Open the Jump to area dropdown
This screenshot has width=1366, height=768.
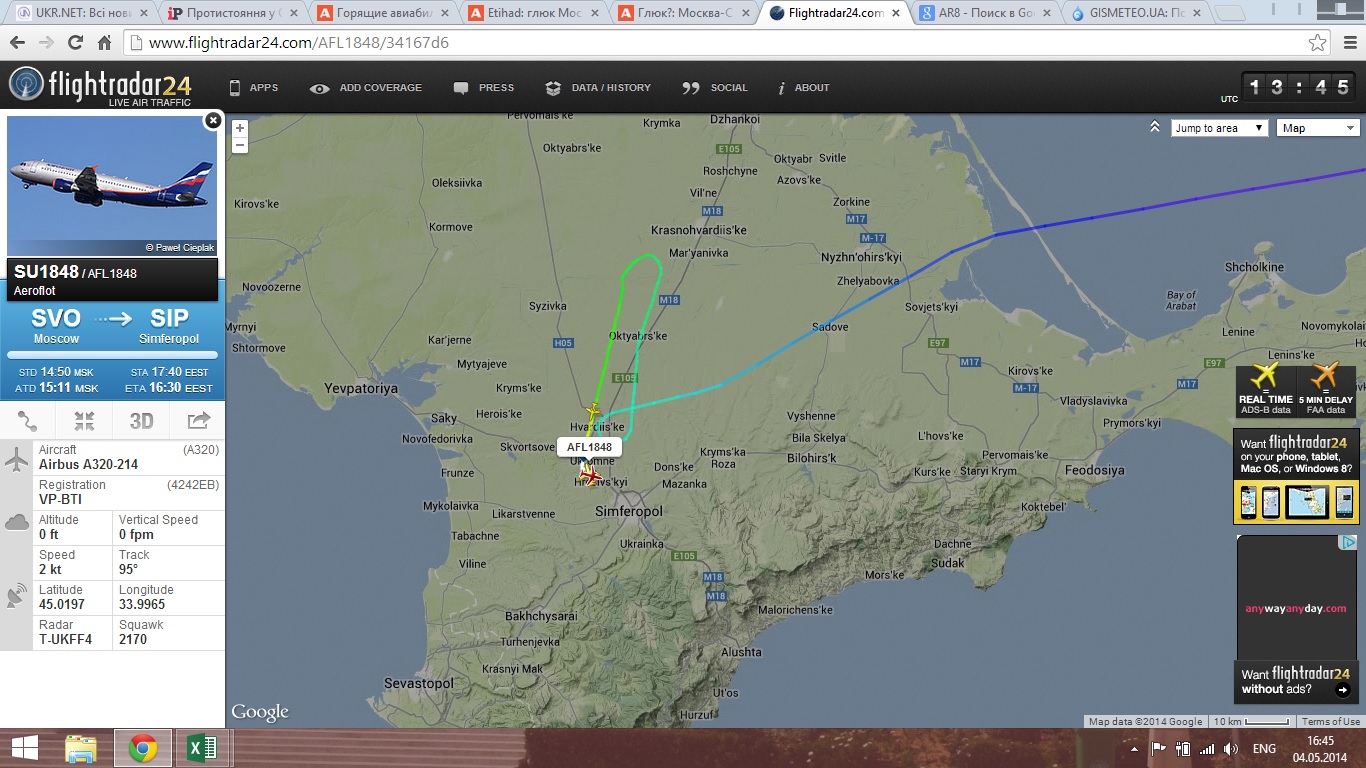coord(1219,128)
